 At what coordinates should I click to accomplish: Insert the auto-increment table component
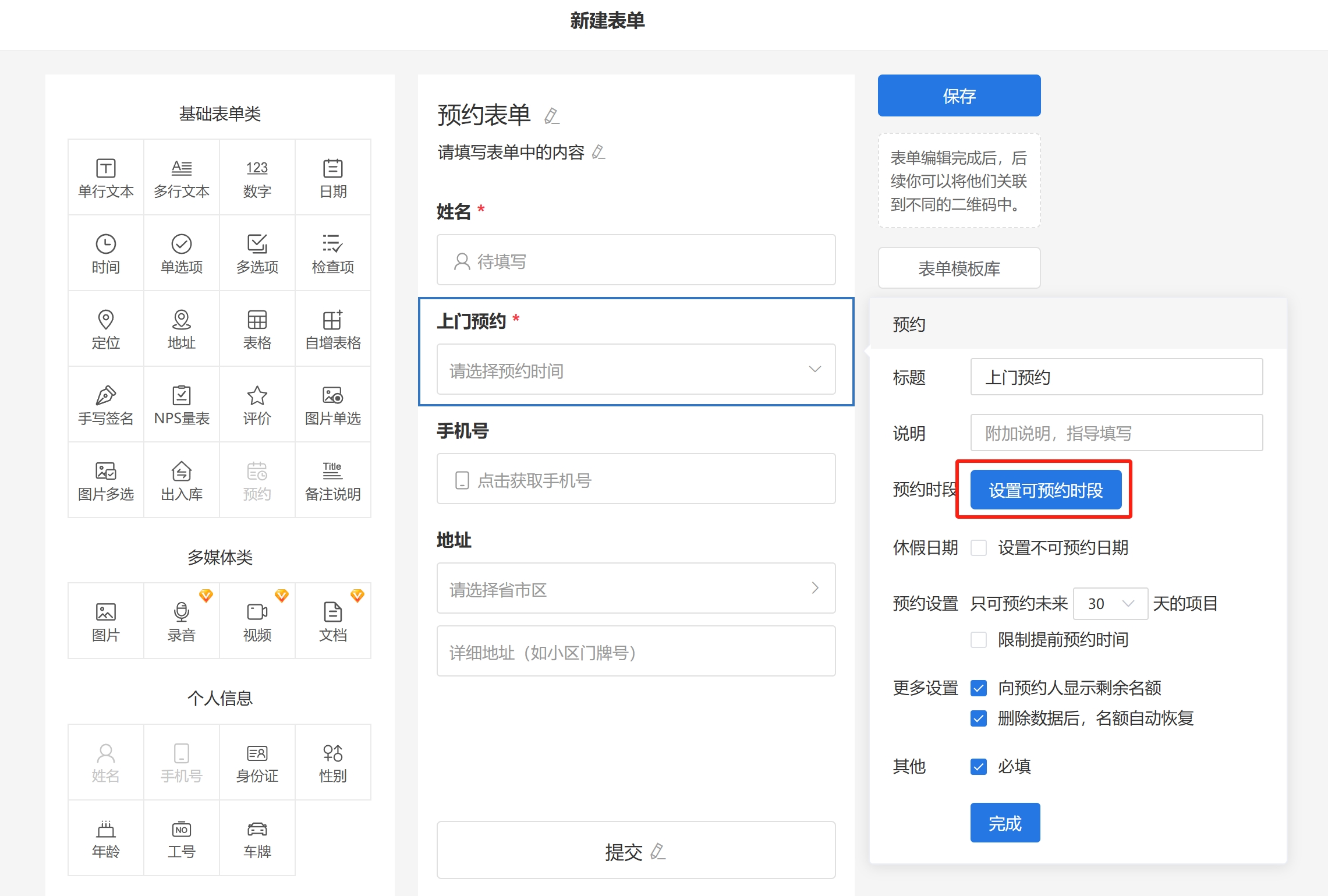(x=333, y=329)
